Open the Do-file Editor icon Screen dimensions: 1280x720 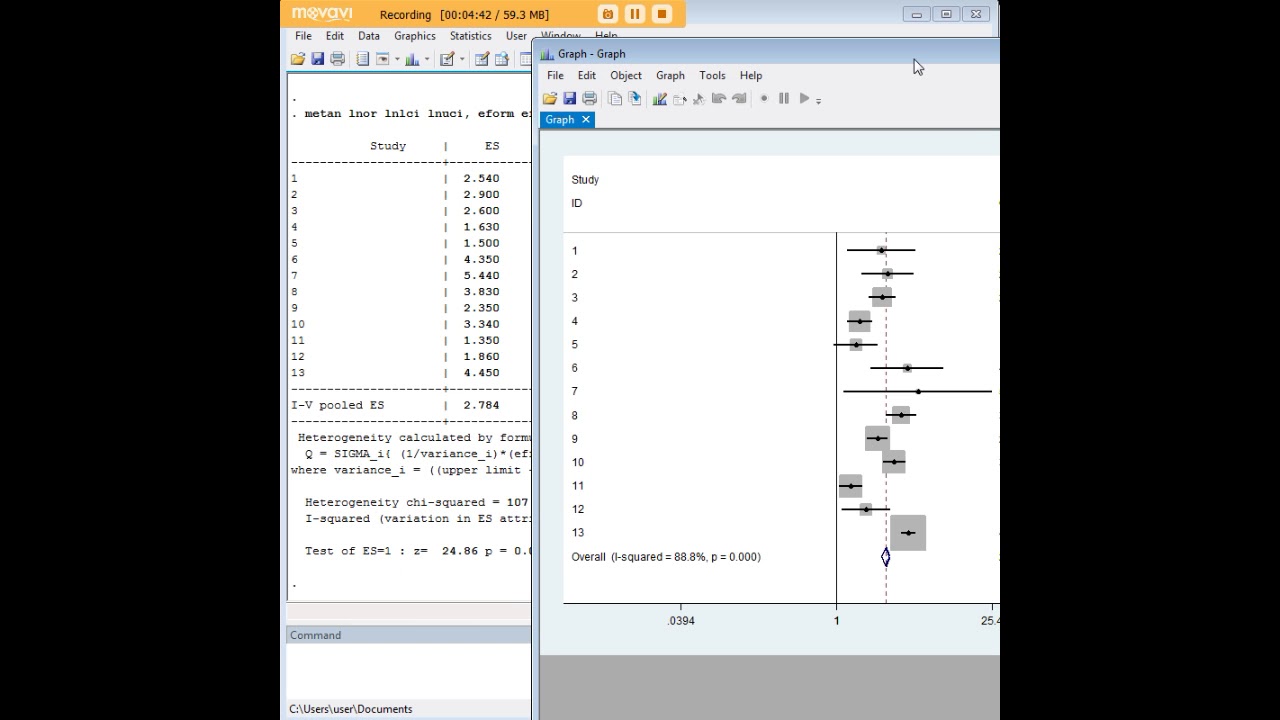tap(447, 59)
